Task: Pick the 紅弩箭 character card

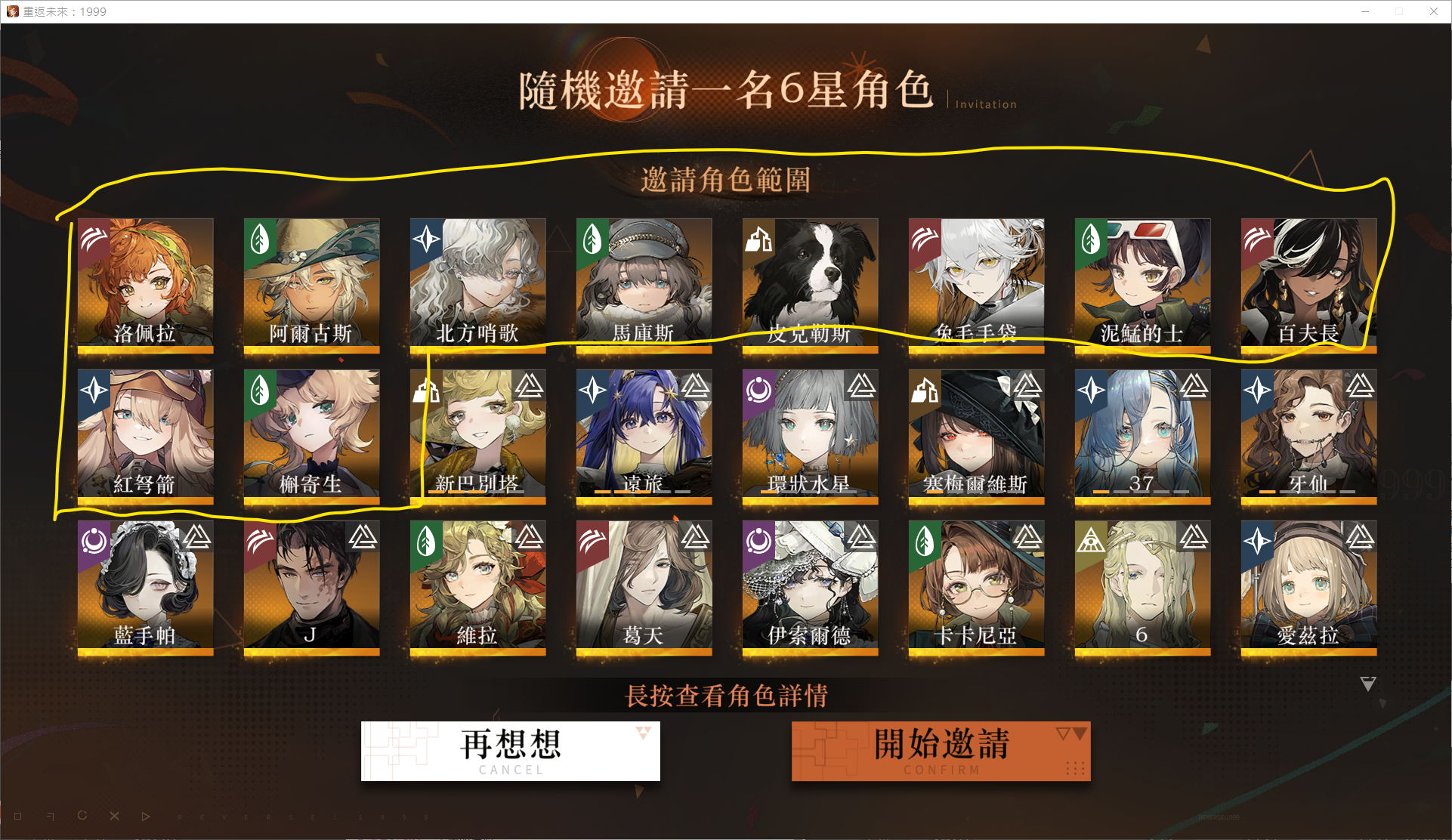Action: pos(145,437)
